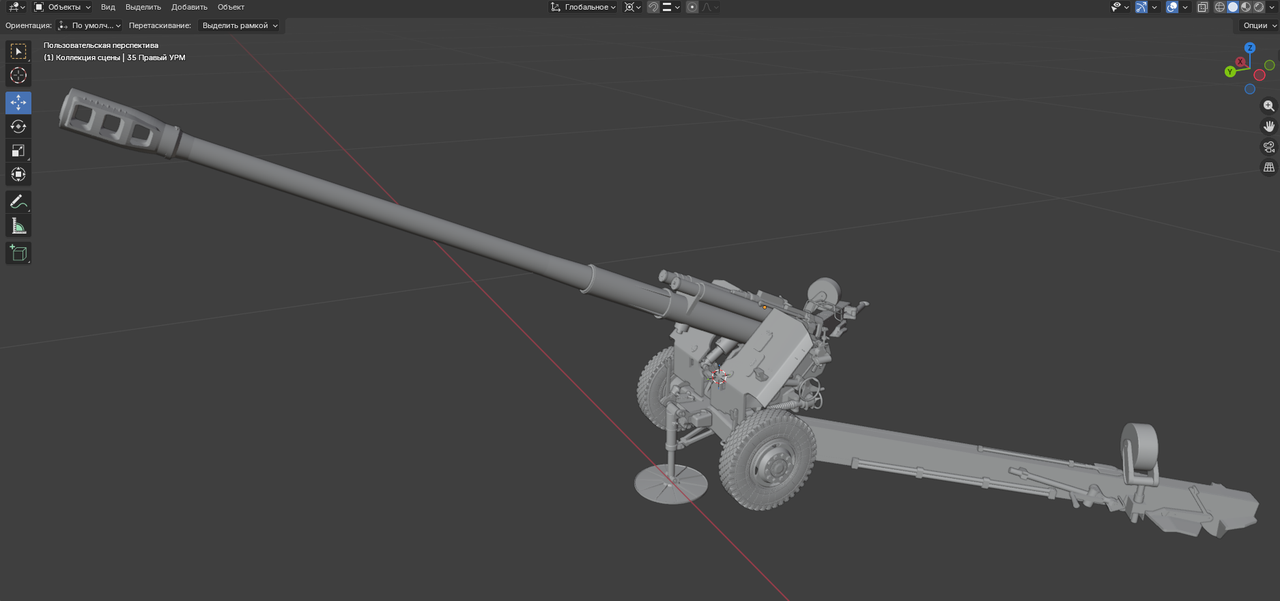This screenshot has height=601, width=1280.
Task: Open the snapping options dropdown
Action: point(671,7)
